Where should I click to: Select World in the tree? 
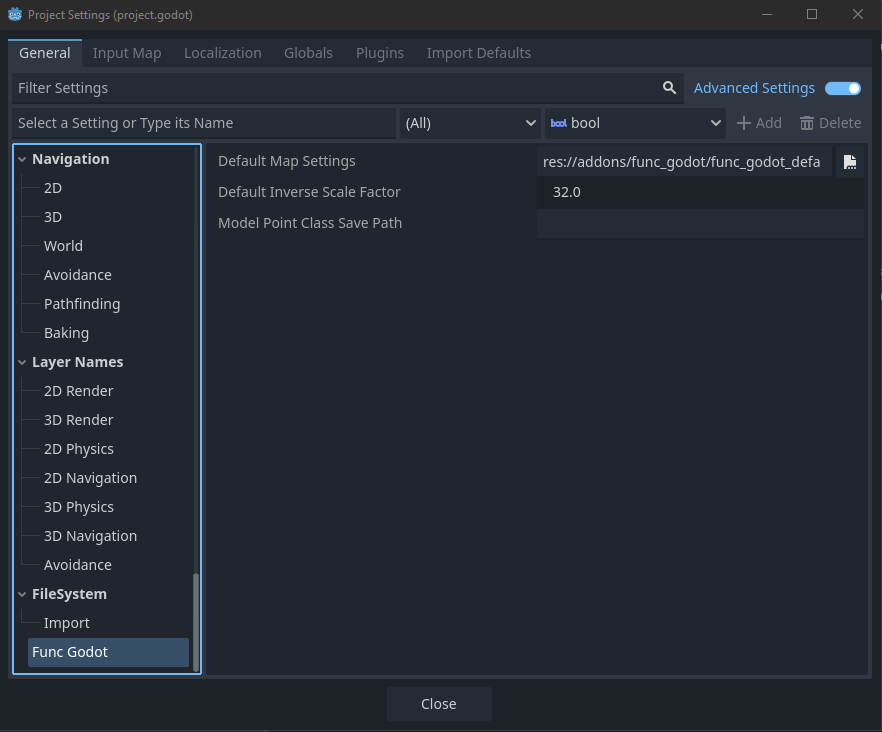click(63, 246)
